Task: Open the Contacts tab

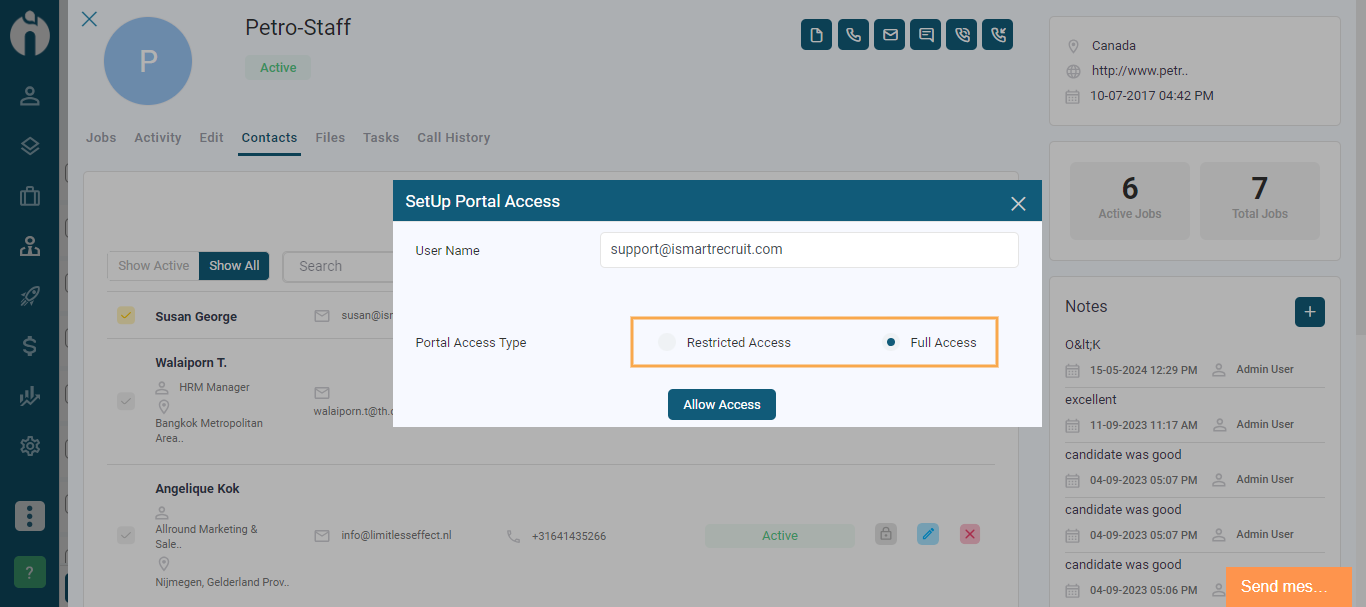Action: (269, 138)
